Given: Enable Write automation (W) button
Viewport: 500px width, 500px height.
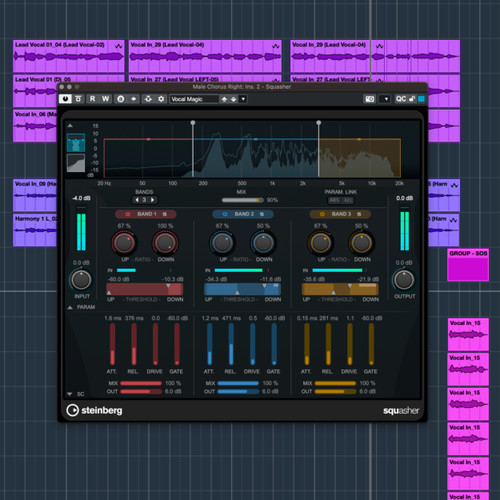Looking at the screenshot, I should [105, 99].
